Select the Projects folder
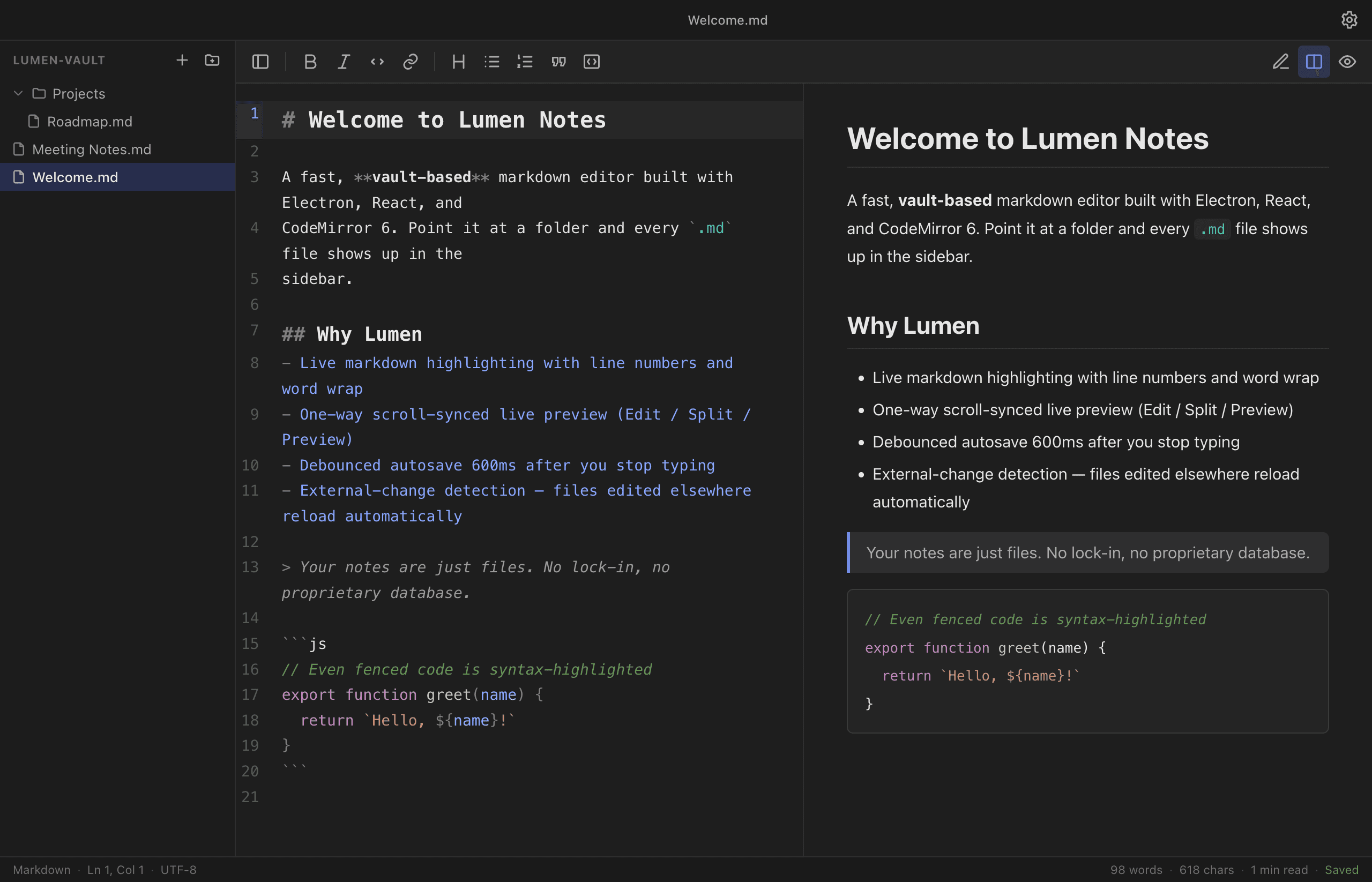1372x882 pixels. tap(117, 93)
